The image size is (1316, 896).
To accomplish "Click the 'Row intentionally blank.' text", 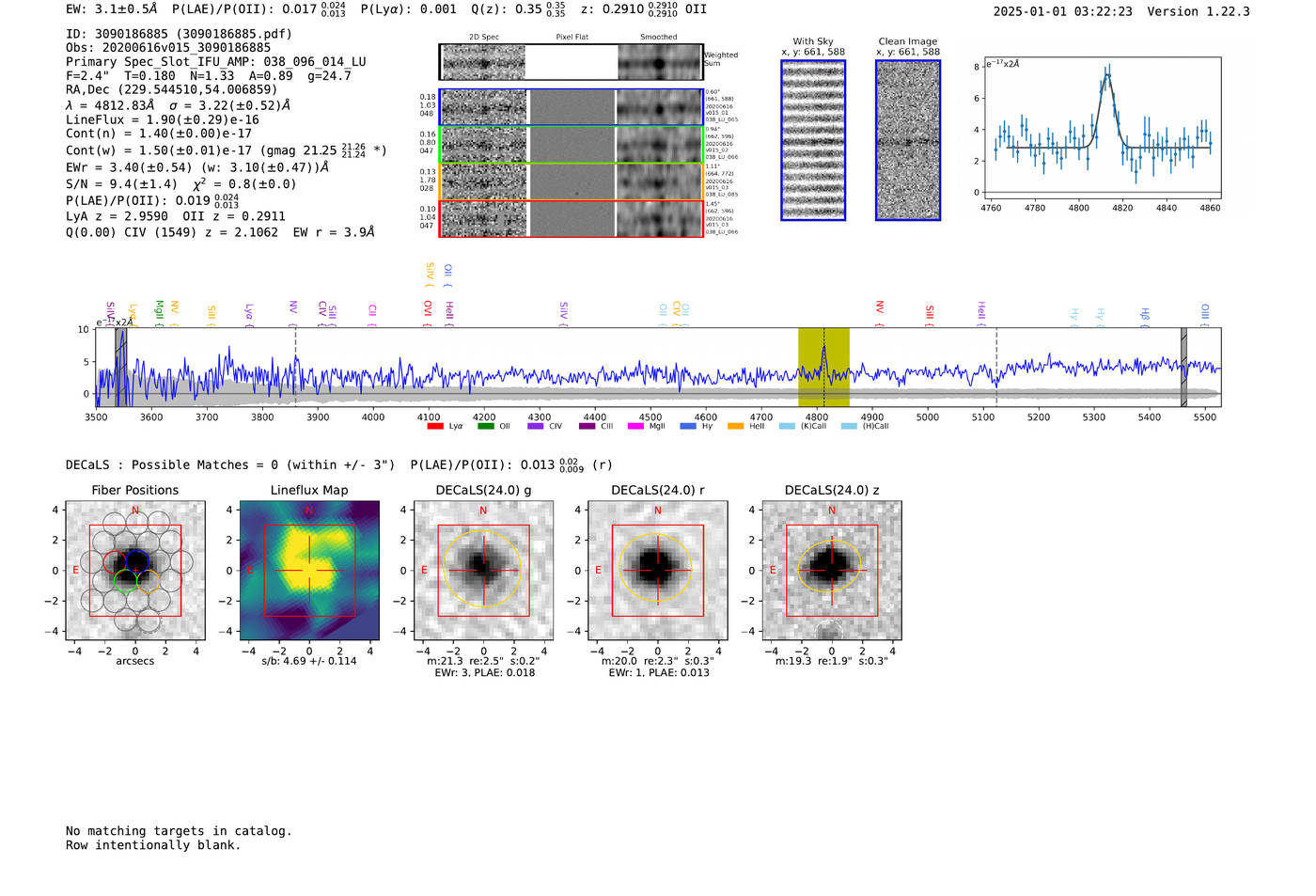I will pos(153,845).
